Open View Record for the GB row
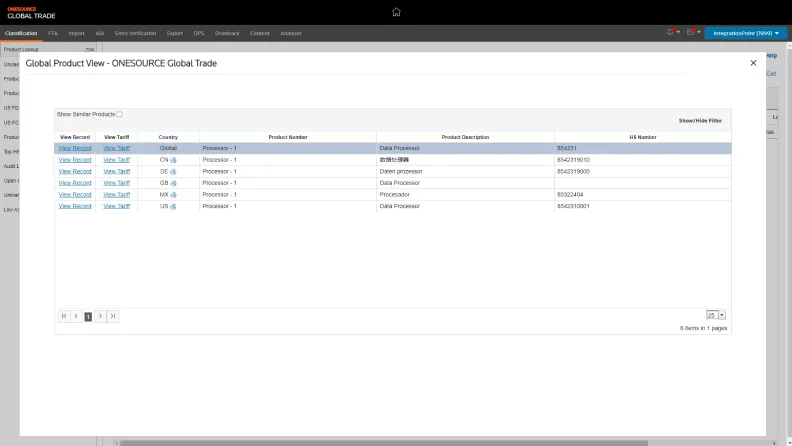This screenshot has height=446, width=792. pyautogui.click(x=75, y=183)
